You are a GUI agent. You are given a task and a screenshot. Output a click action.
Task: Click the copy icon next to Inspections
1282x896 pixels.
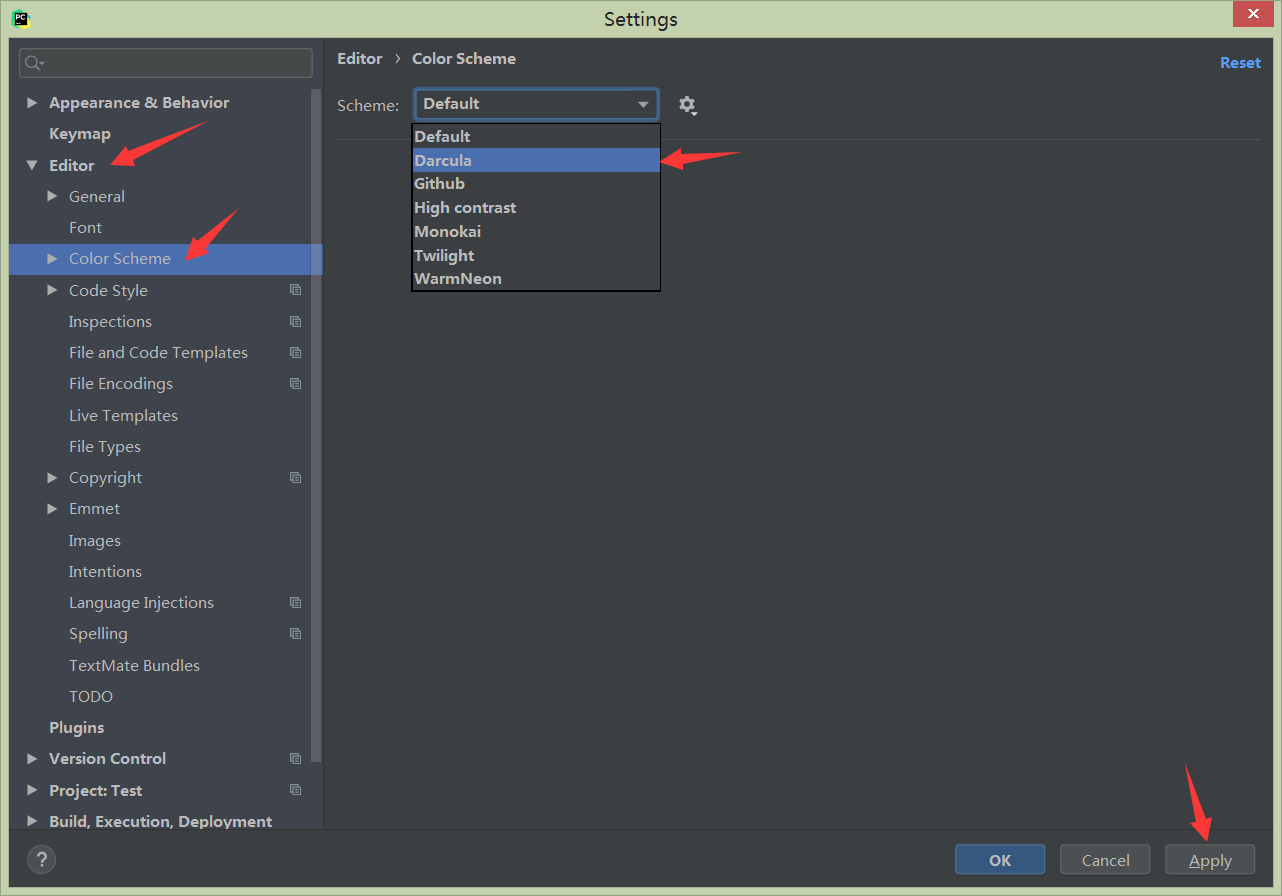coord(295,321)
